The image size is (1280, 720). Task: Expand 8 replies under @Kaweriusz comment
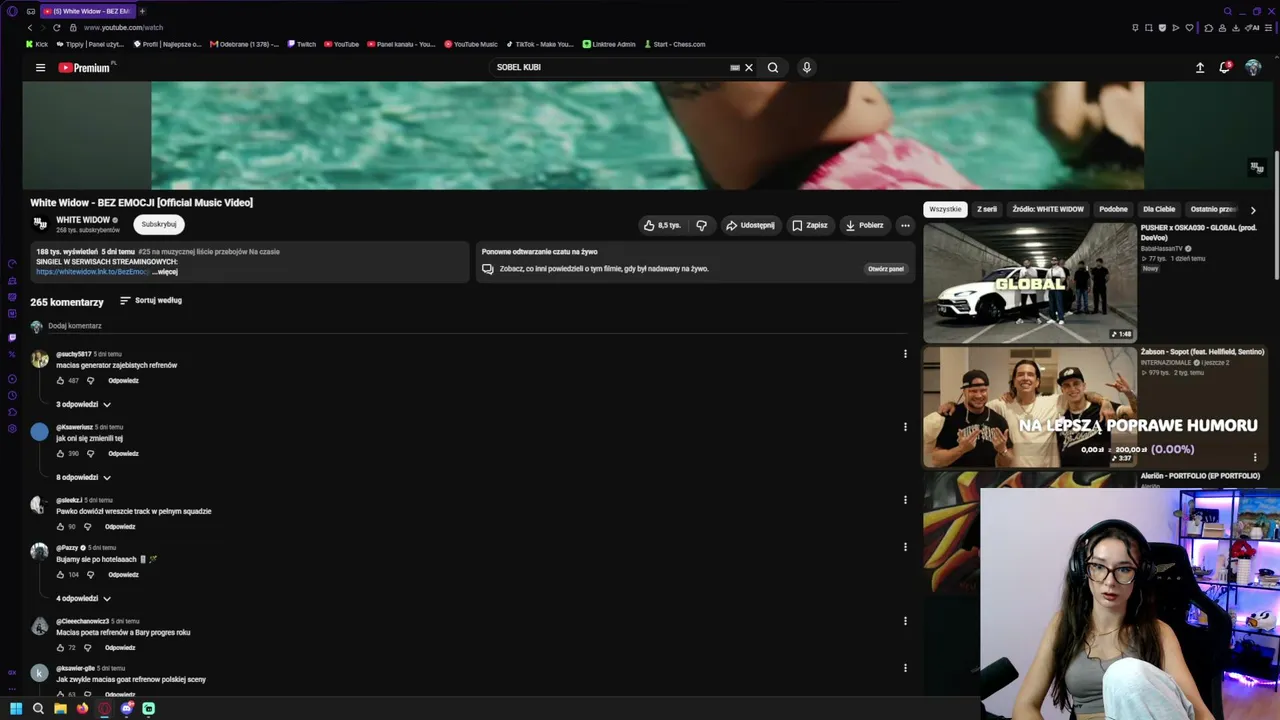[x=83, y=477]
